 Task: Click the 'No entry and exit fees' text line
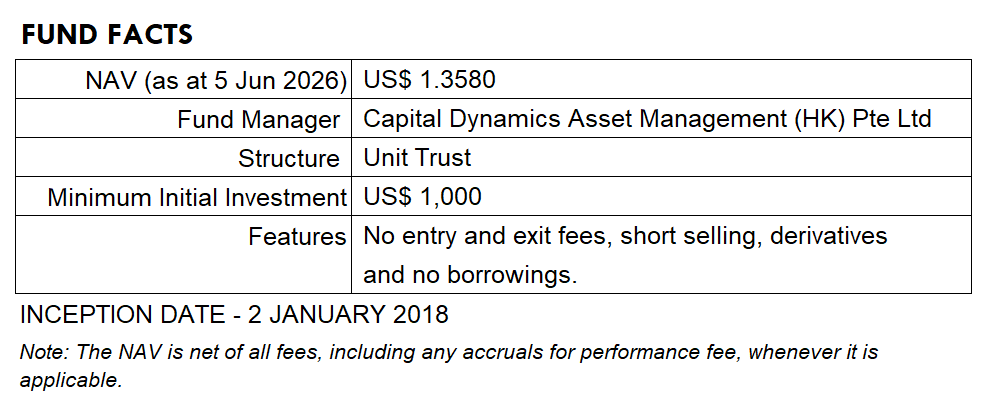click(x=625, y=236)
